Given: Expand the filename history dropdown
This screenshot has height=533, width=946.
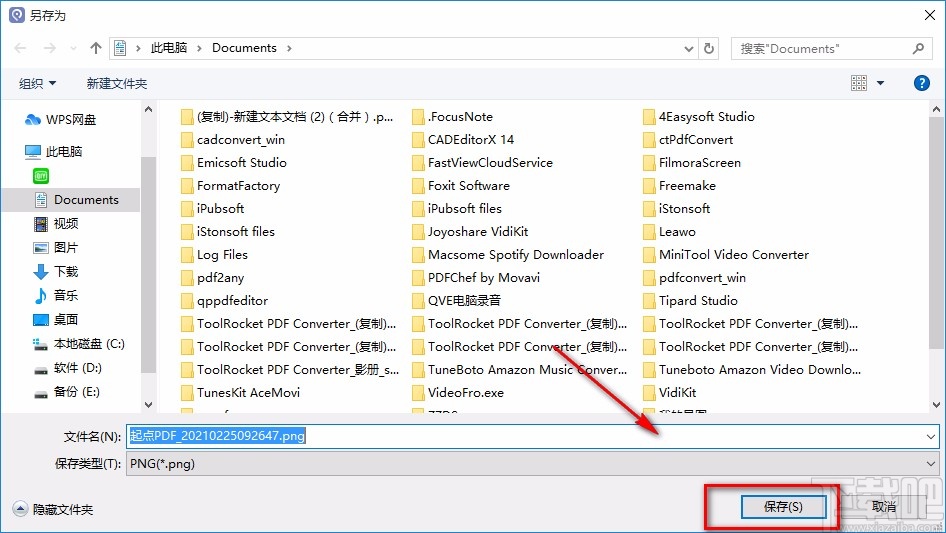Looking at the screenshot, I should 931,436.
